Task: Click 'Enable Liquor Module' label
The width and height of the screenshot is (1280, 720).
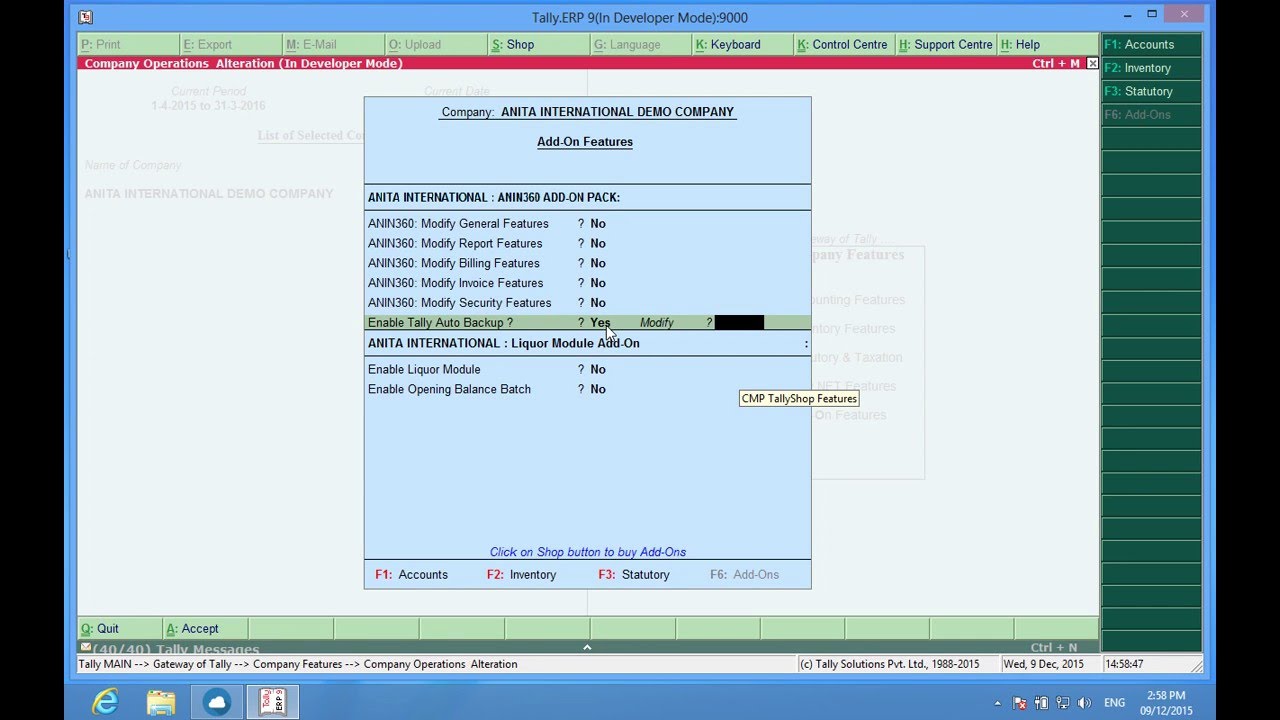Action: point(424,370)
